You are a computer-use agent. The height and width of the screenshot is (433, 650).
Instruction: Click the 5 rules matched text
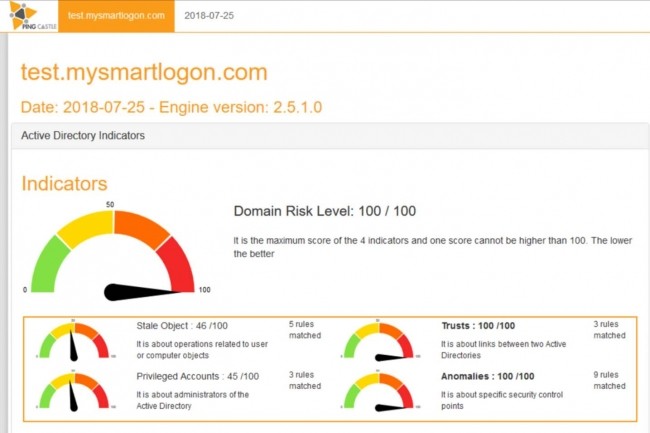click(305, 330)
